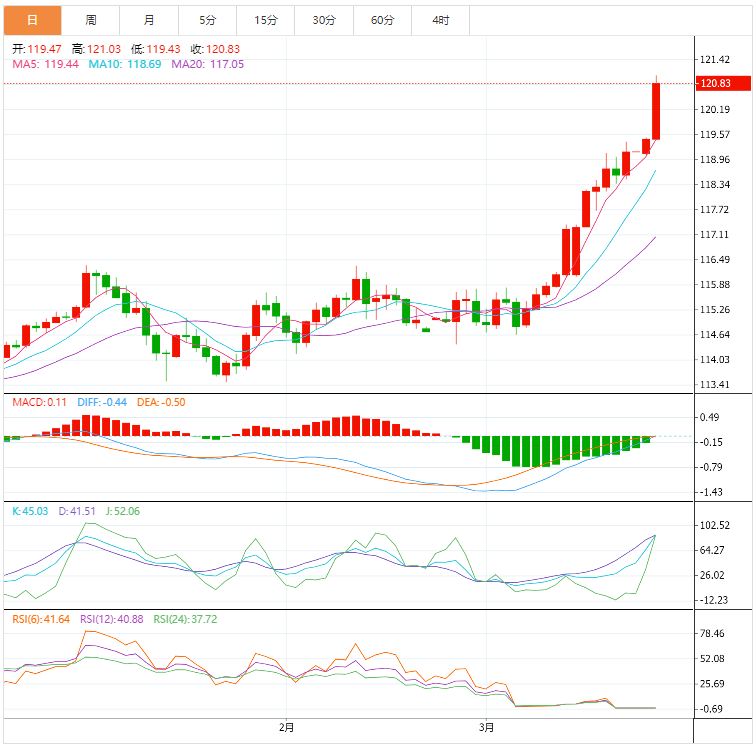
Task: Click the DEA value label
Action: coord(160,402)
